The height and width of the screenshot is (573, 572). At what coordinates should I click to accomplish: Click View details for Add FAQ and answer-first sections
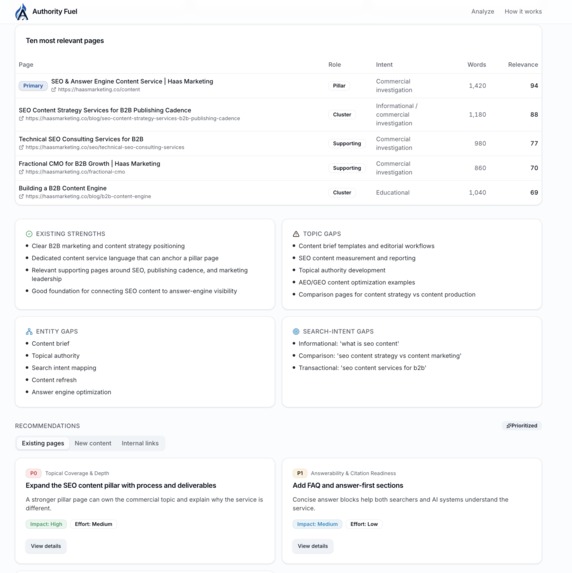coord(312,546)
